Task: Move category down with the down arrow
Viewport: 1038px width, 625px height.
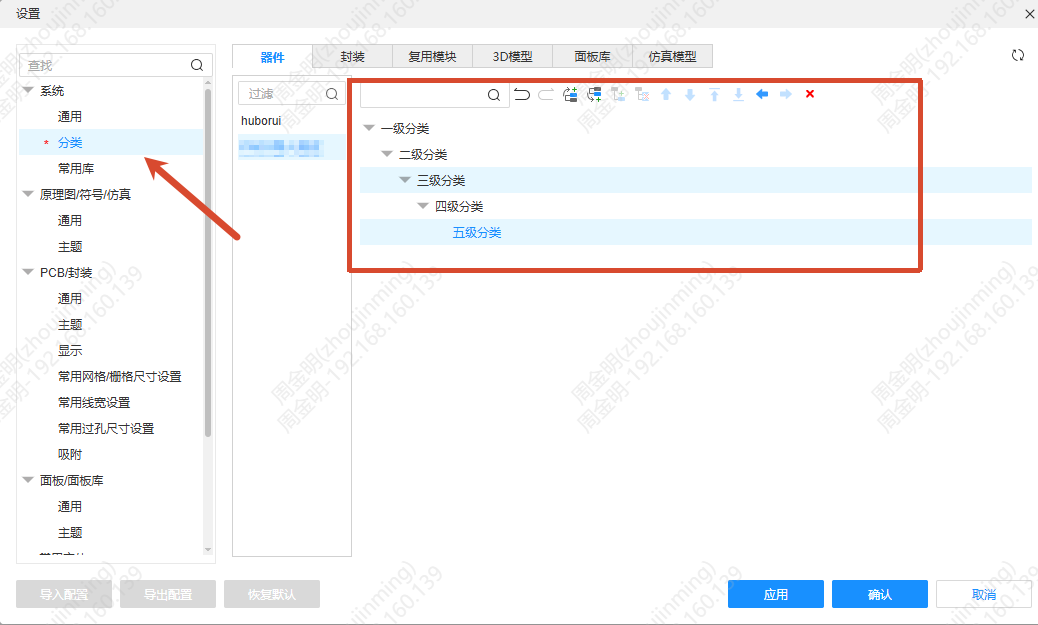Action: 690,95
